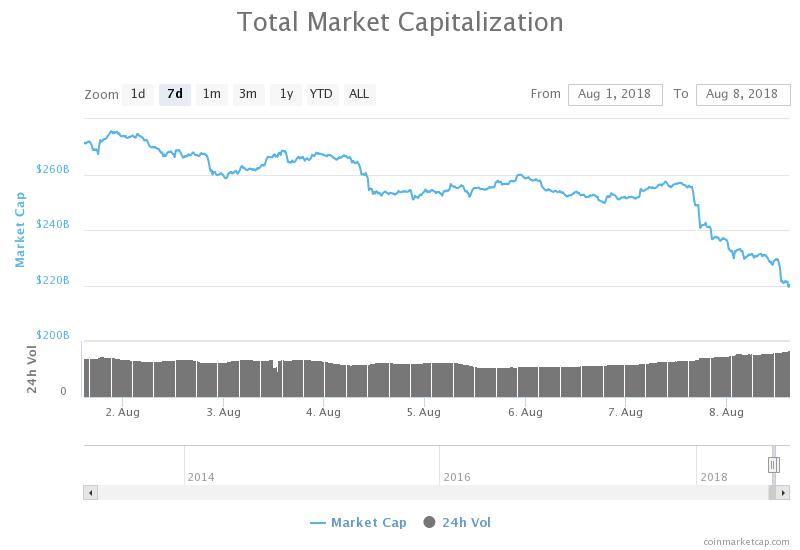Set zoom range to 3m
This screenshot has width=800, height=550.
point(247,94)
